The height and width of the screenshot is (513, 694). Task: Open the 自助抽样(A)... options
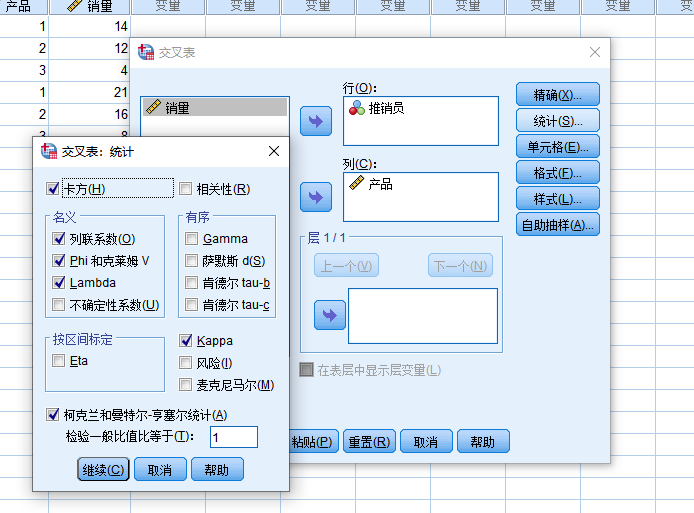(x=558, y=225)
